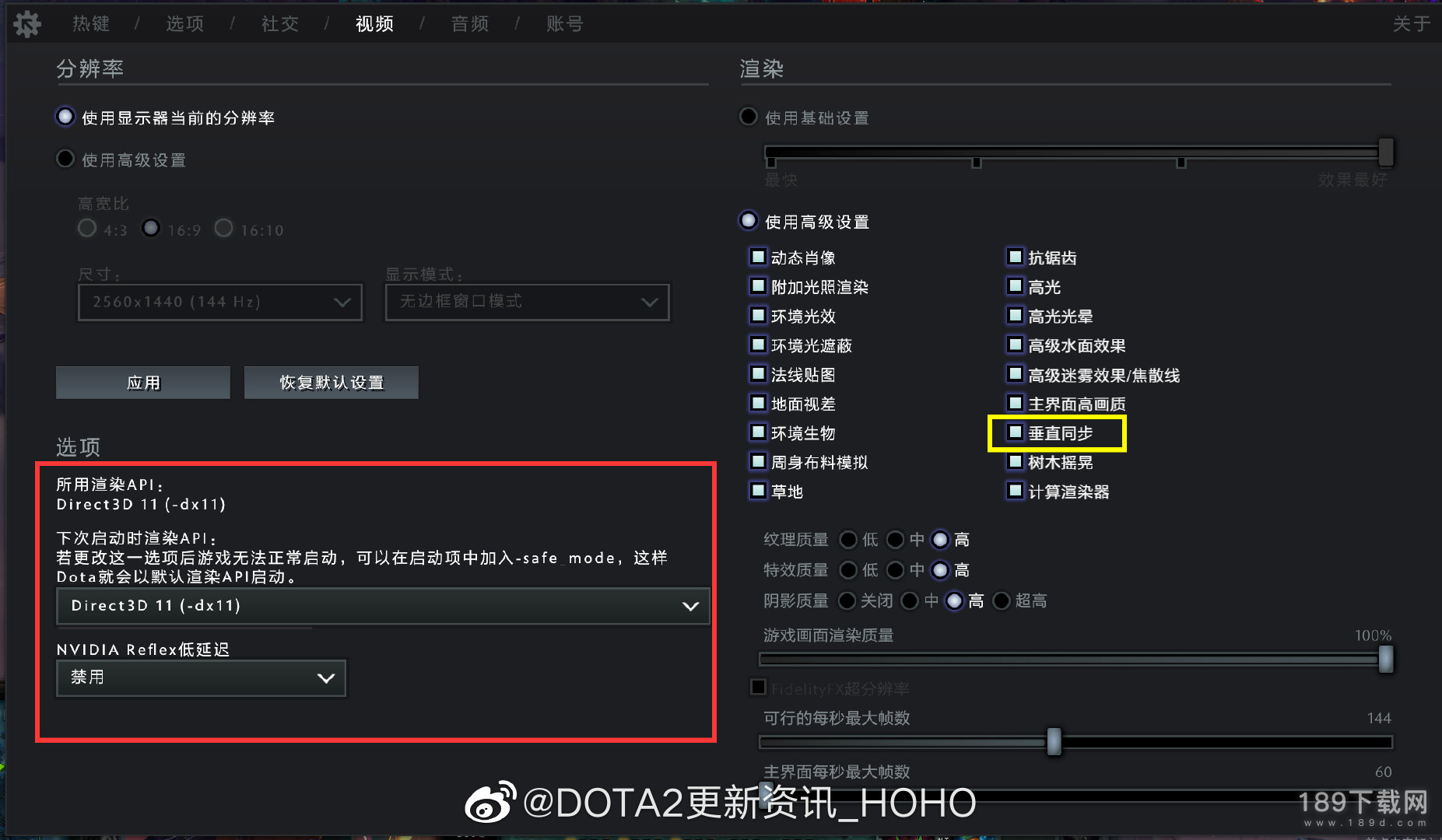
Task: Expand the NVIDIA Reflex 禁用 dropdown
Action: coord(201,677)
